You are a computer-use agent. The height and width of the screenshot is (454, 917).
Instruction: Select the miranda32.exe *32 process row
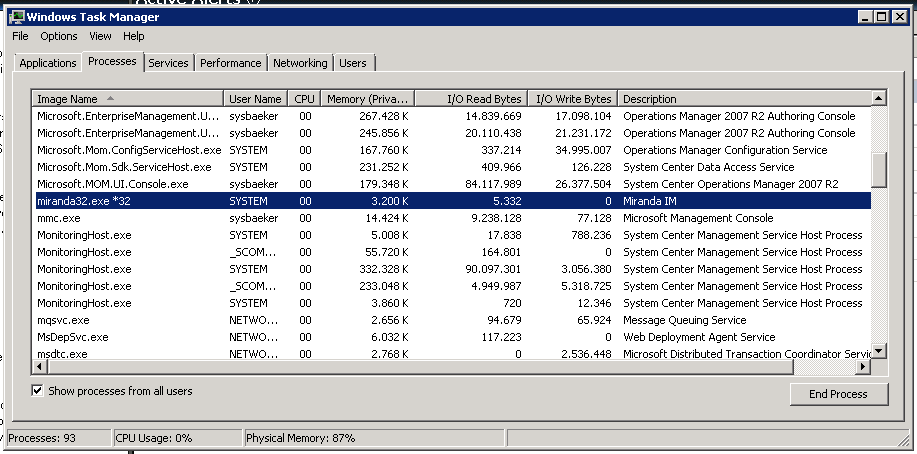click(x=453, y=201)
